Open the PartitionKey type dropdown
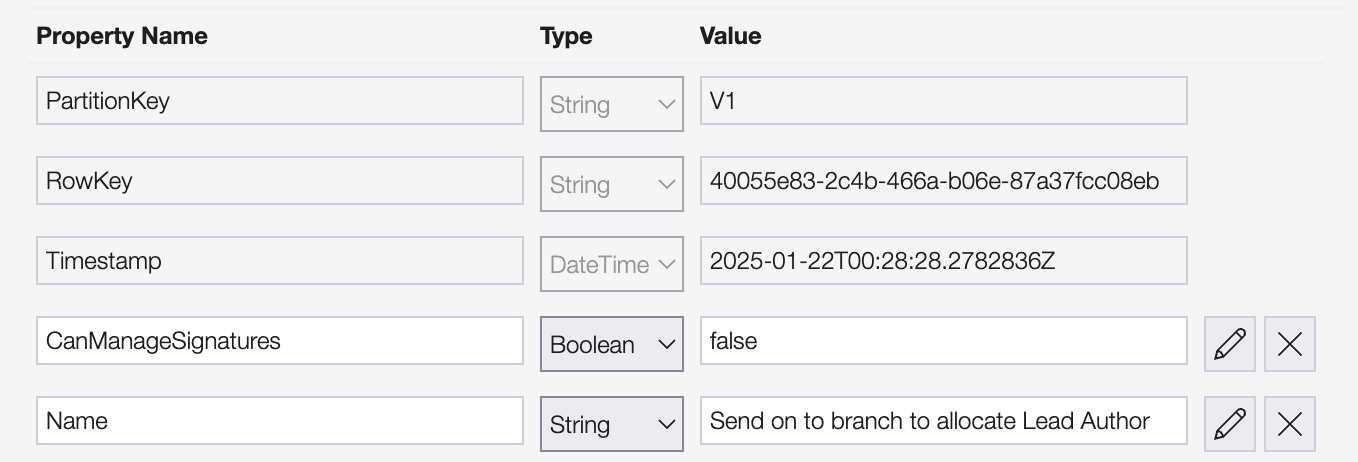The image size is (1358, 462). [x=611, y=104]
